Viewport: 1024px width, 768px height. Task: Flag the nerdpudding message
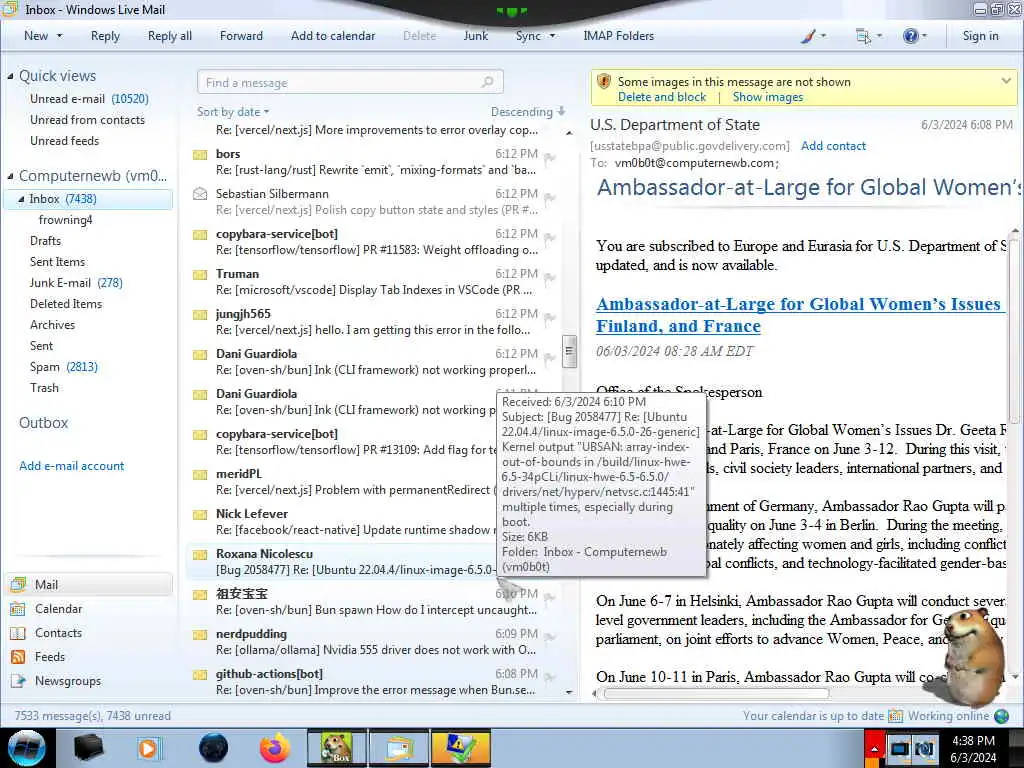click(551, 637)
